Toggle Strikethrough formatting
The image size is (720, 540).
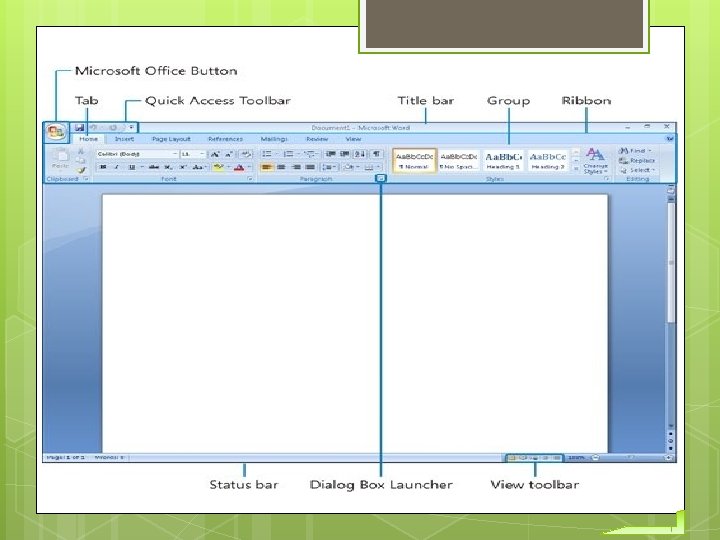[x=153, y=167]
